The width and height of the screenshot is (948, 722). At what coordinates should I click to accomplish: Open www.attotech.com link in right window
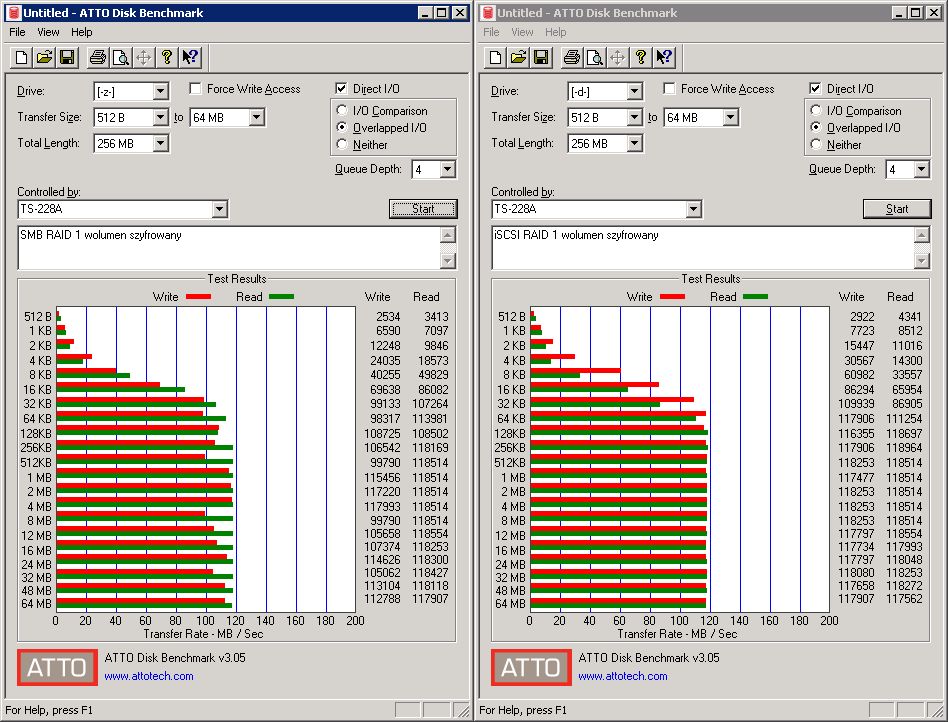pos(623,676)
